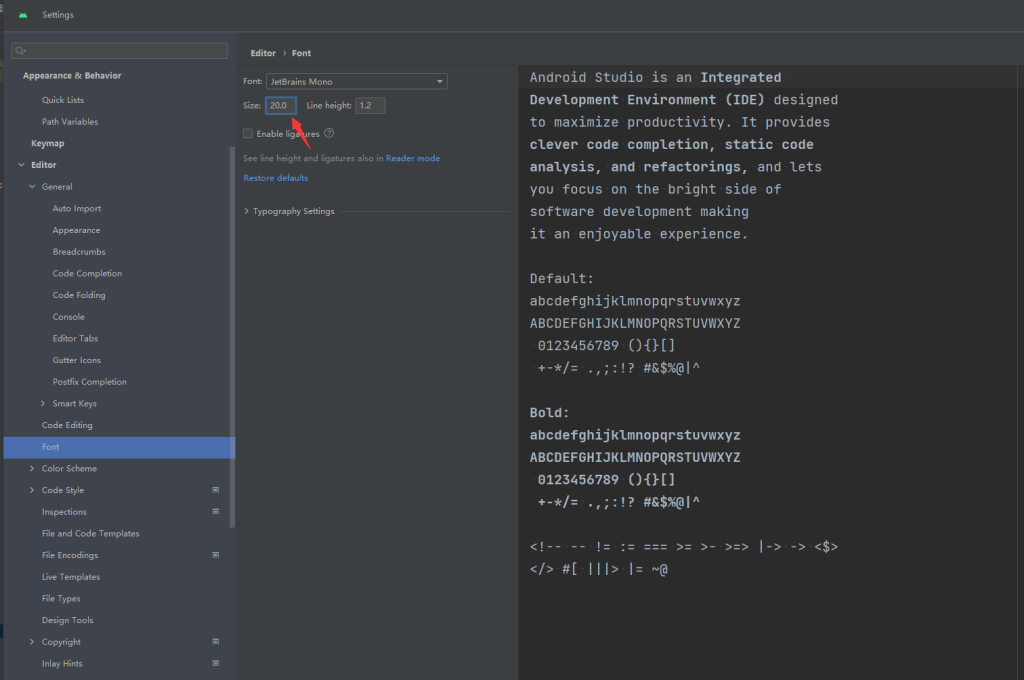
Task: Open Console settings
Action: click(x=69, y=317)
